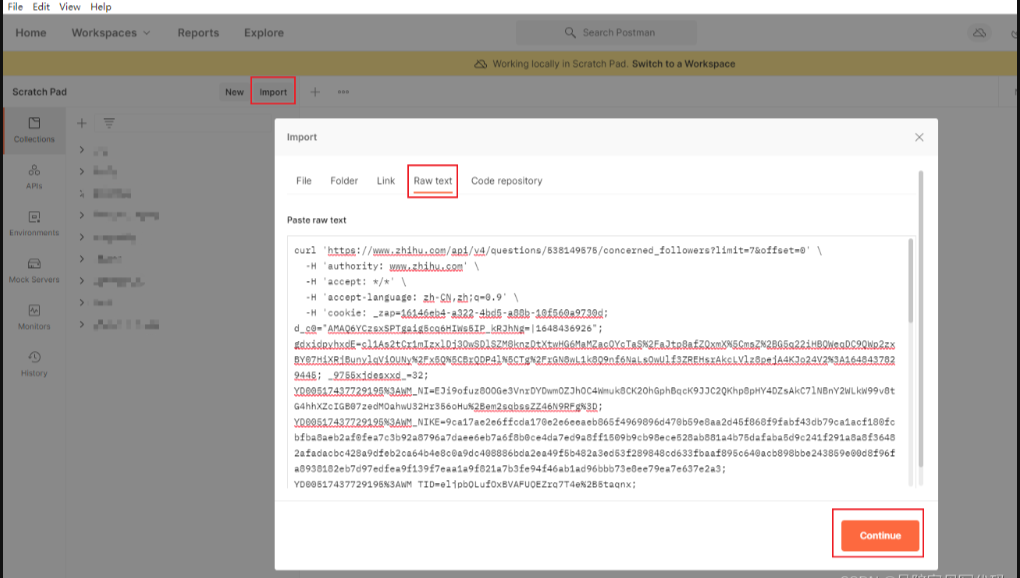
Task: Switch to the Link import tab
Action: point(386,181)
